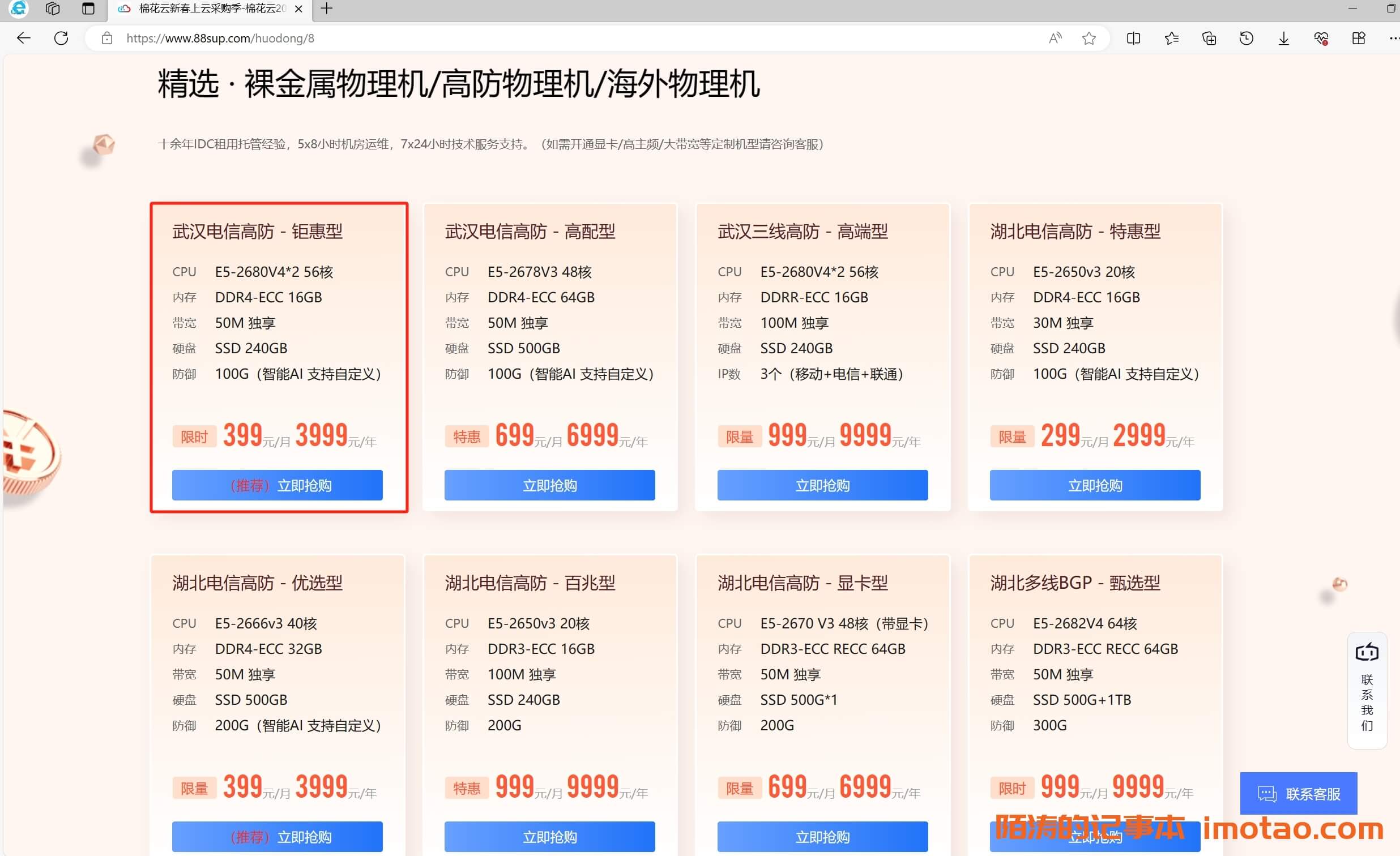Open Browser essentials heart icon

[x=1321, y=38]
